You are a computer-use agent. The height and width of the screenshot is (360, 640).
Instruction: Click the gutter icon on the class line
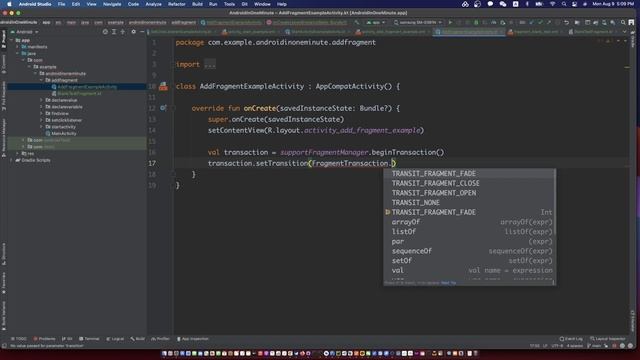coord(163,86)
